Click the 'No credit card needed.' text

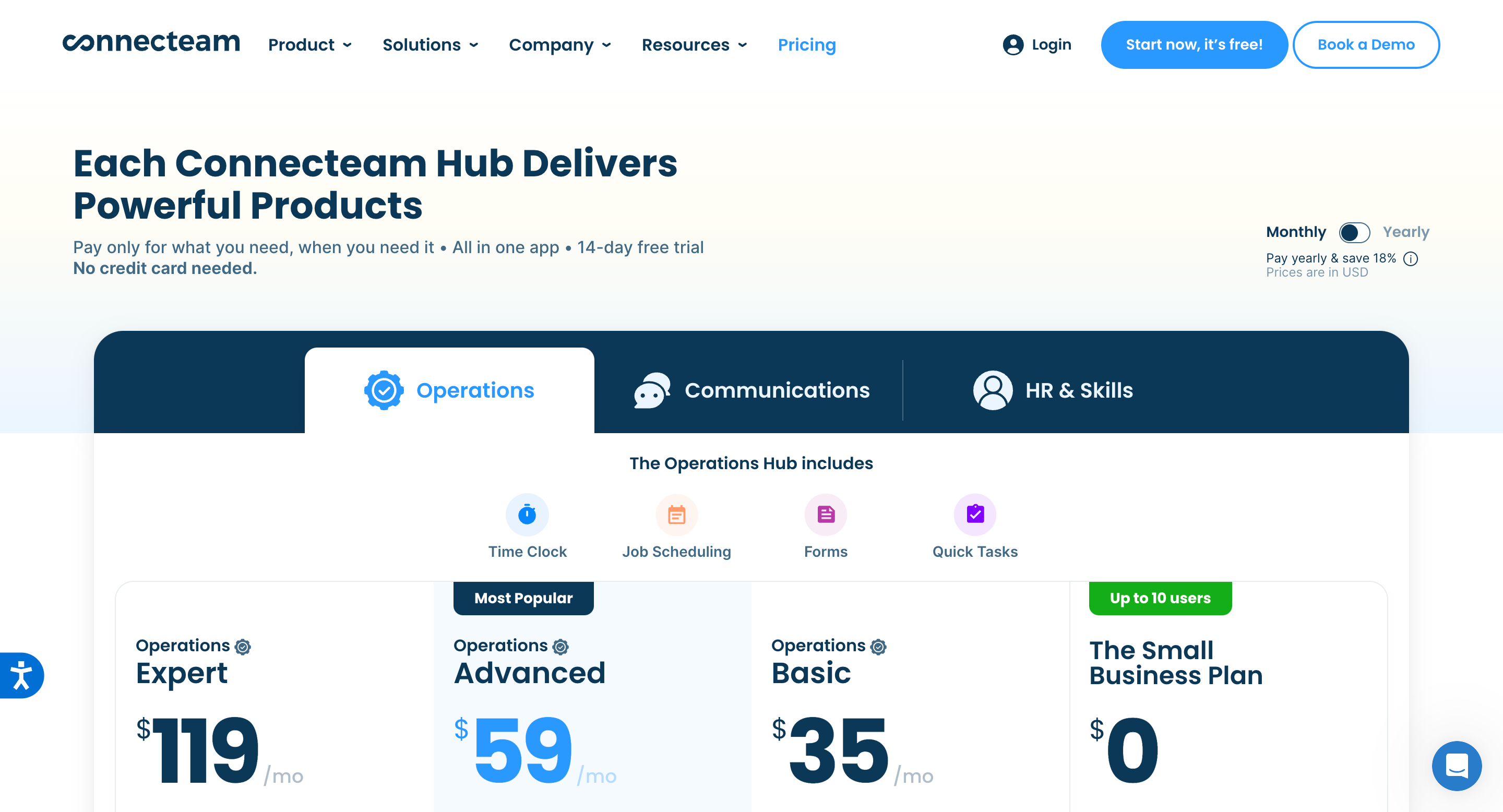pyautogui.click(x=165, y=268)
